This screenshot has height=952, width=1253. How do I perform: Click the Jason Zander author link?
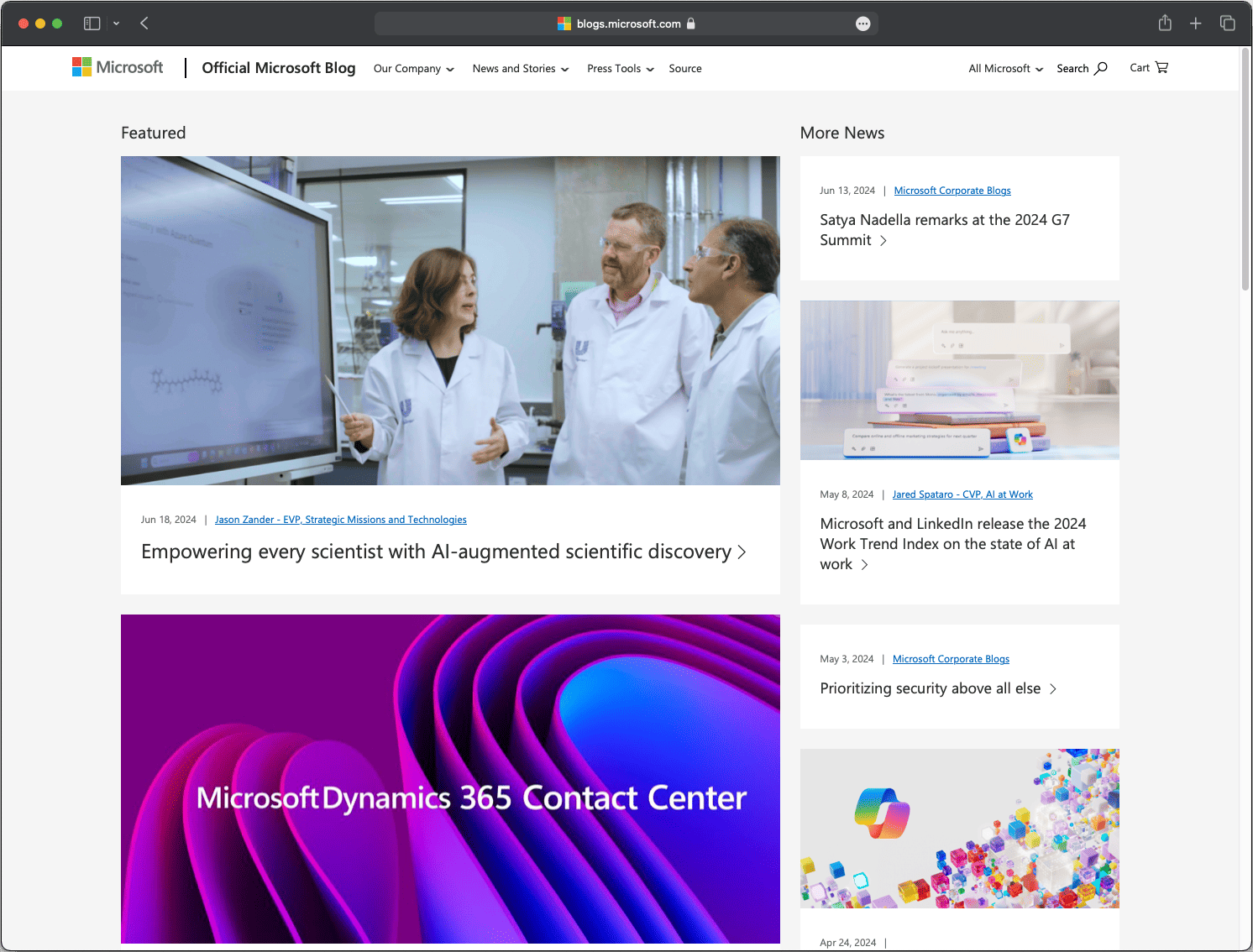(340, 519)
